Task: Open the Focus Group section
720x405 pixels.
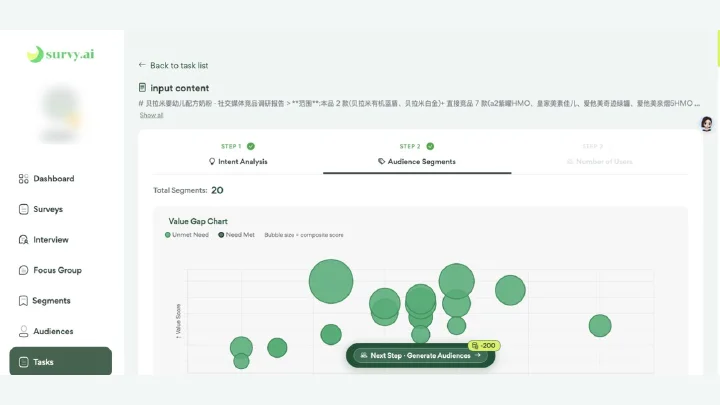Action: [51, 270]
